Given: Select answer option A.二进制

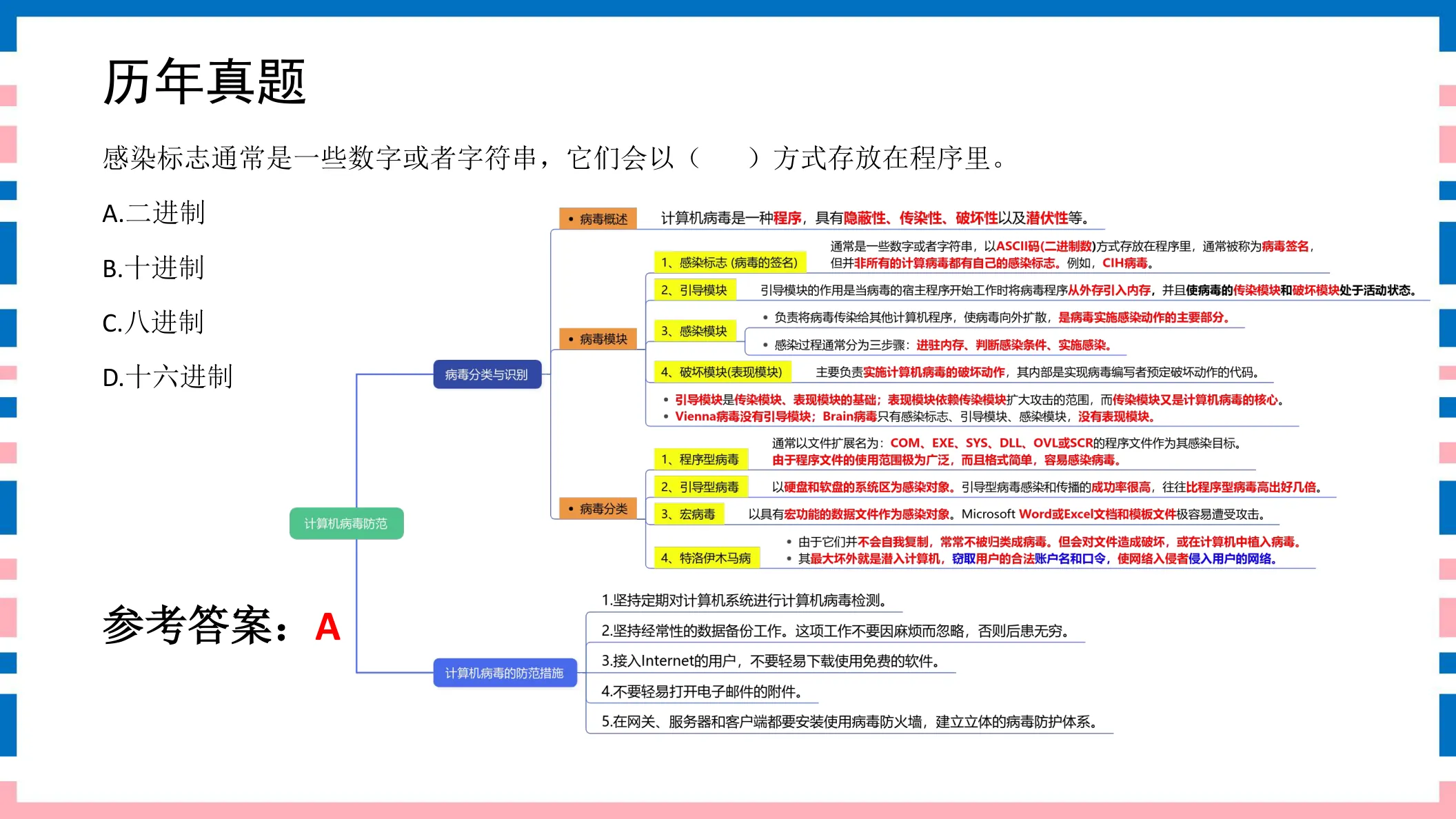Looking at the screenshot, I should 154,213.
